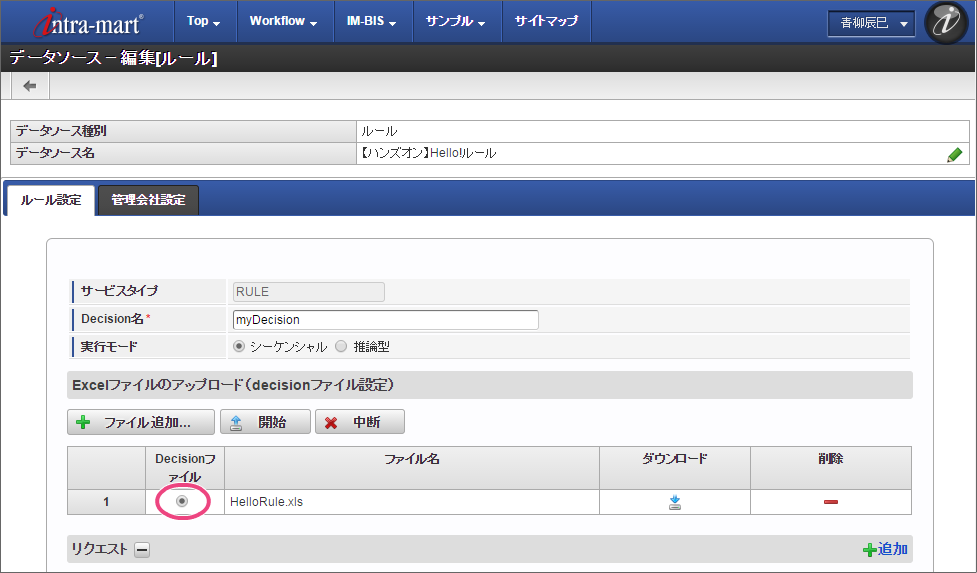
Task: Select HelloRule.xls as the Decision file
Action: 182,501
